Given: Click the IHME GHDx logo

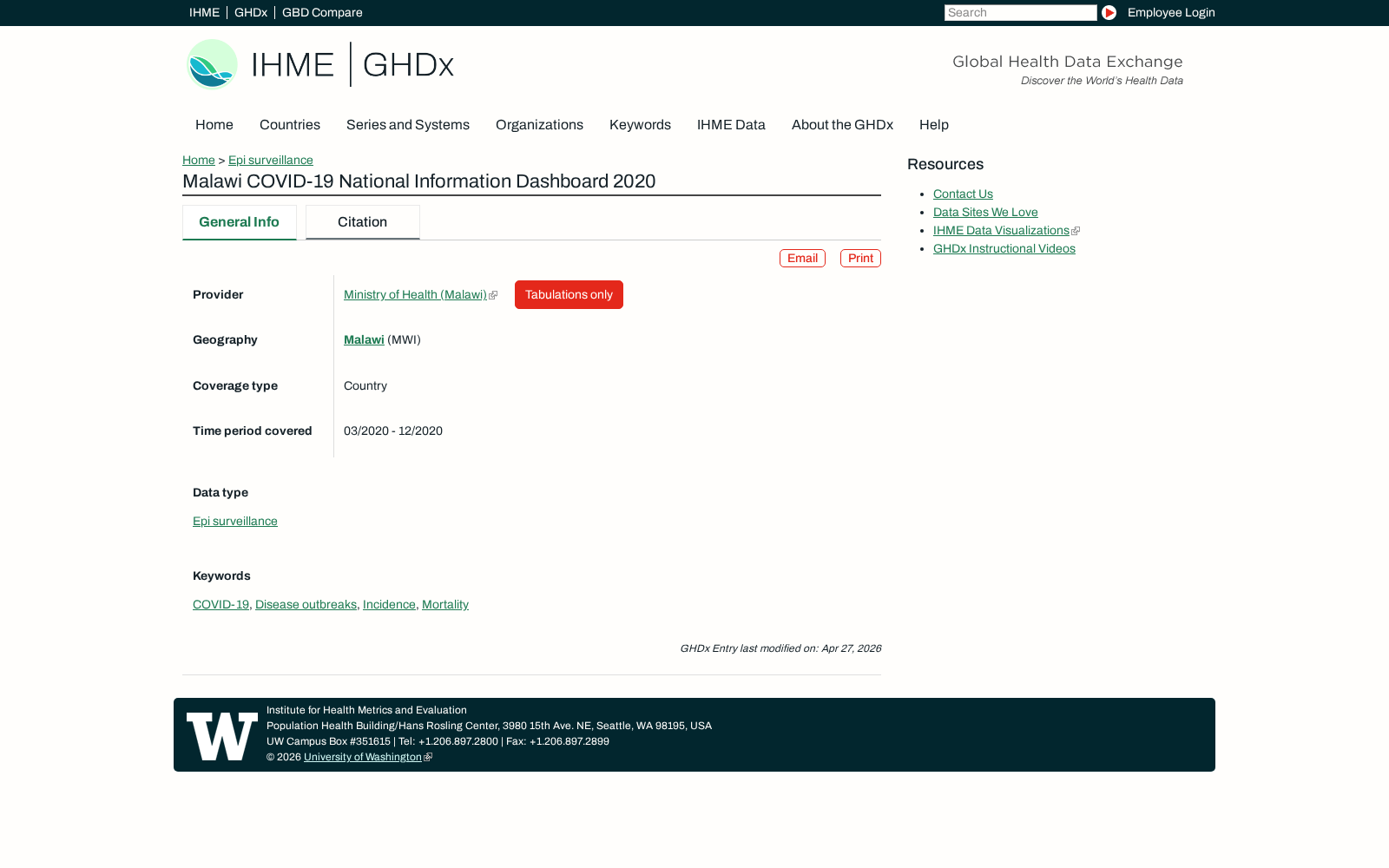Looking at the screenshot, I should (320, 64).
